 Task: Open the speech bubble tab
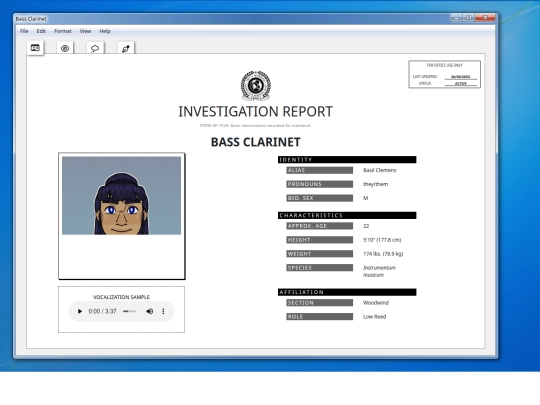(x=95, y=48)
